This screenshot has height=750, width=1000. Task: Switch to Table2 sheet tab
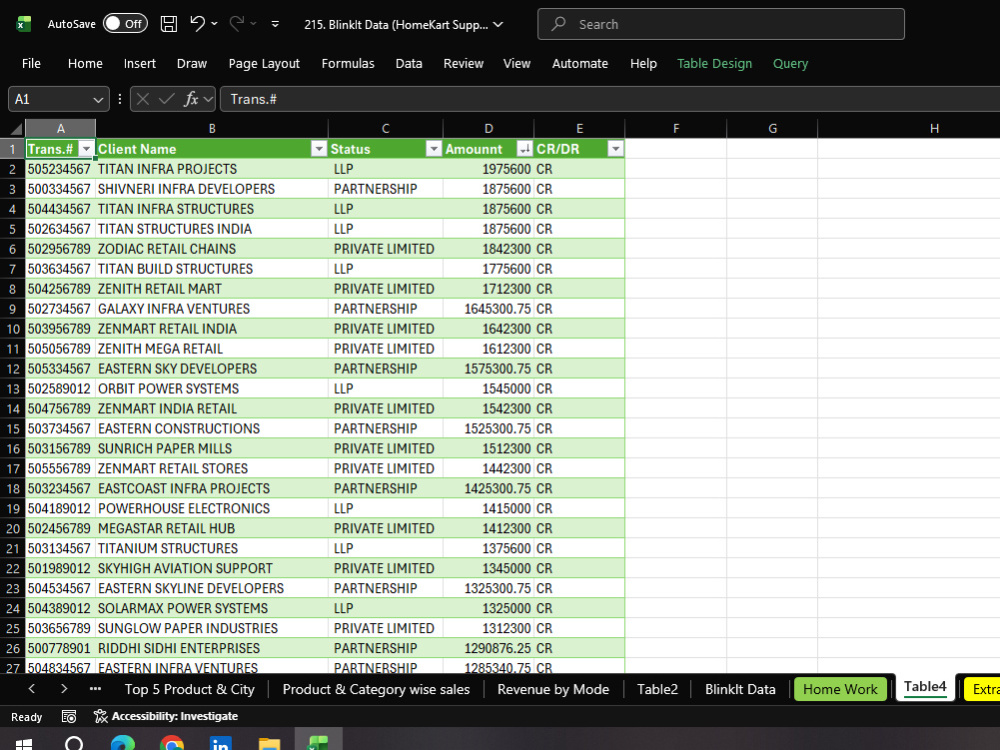[658, 689]
